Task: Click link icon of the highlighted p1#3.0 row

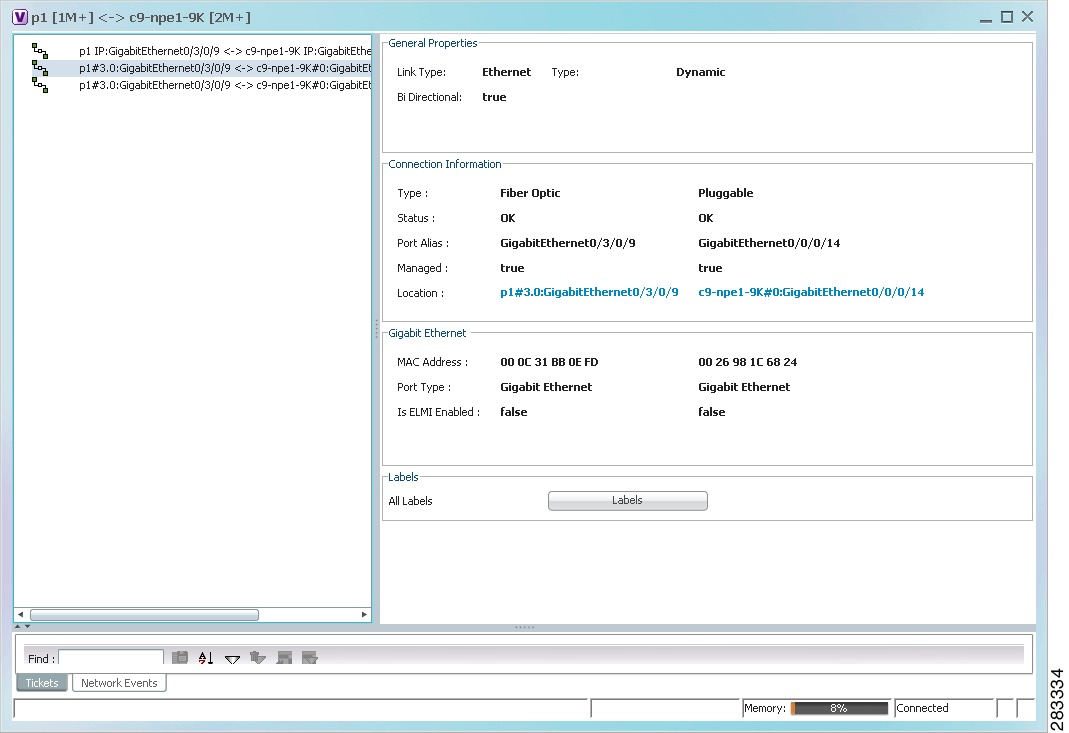Action: point(40,68)
